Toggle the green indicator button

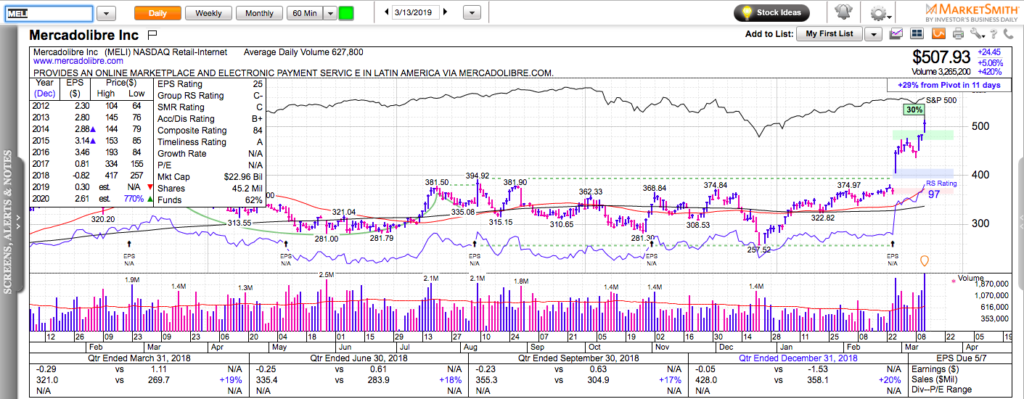[x=346, y=13]
